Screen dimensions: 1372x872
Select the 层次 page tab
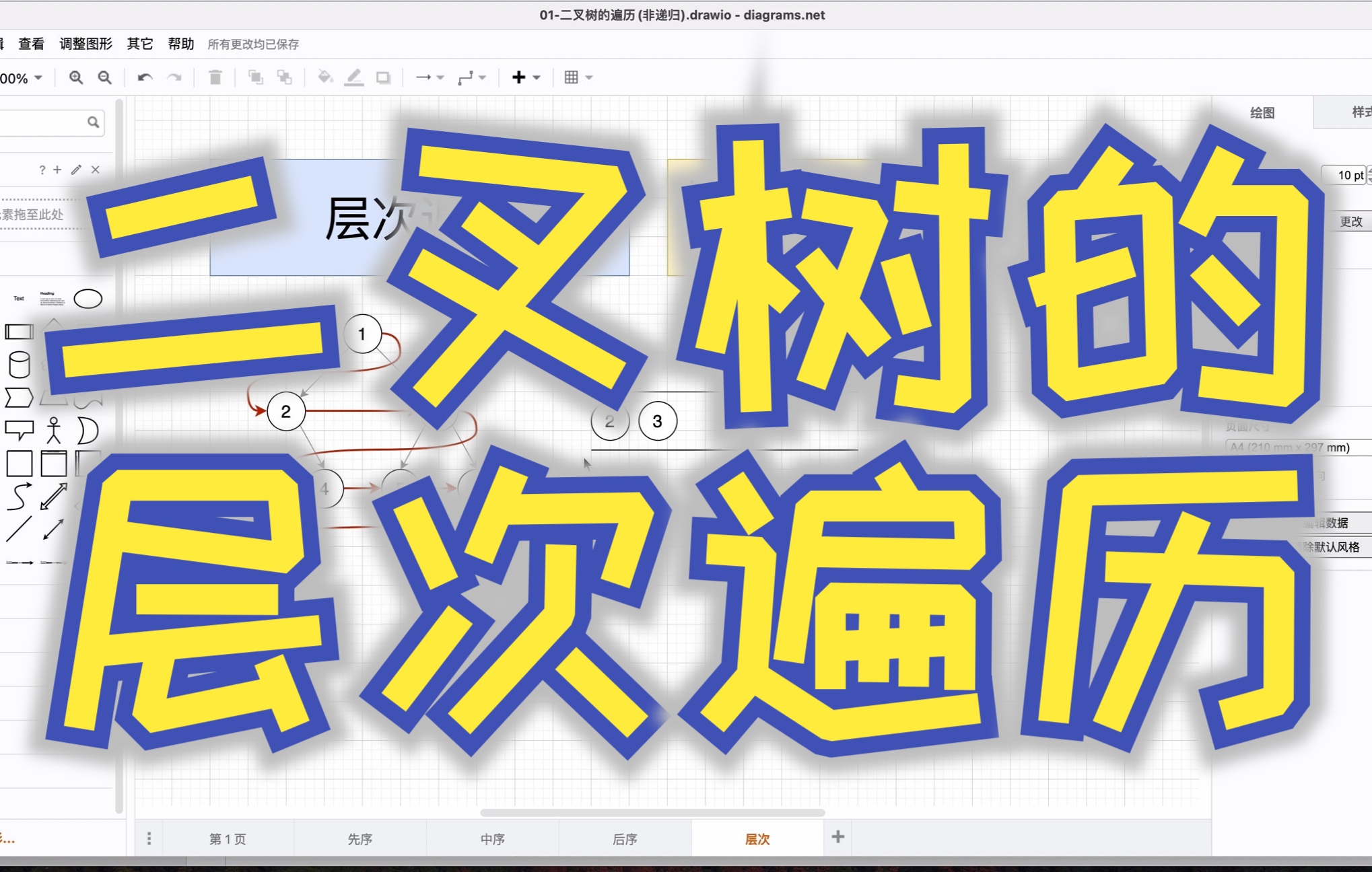757,839
